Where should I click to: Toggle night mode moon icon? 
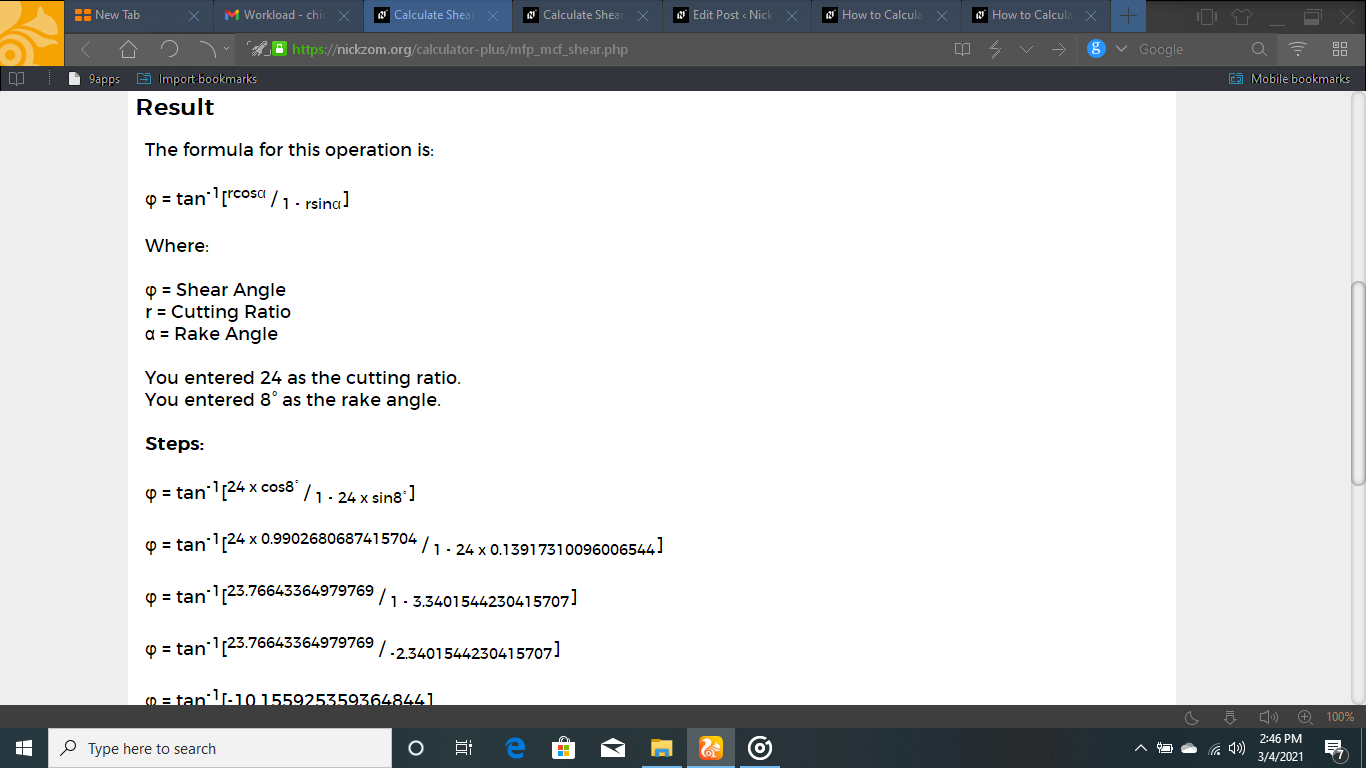pyautogui.click(x=1192, y=717)
